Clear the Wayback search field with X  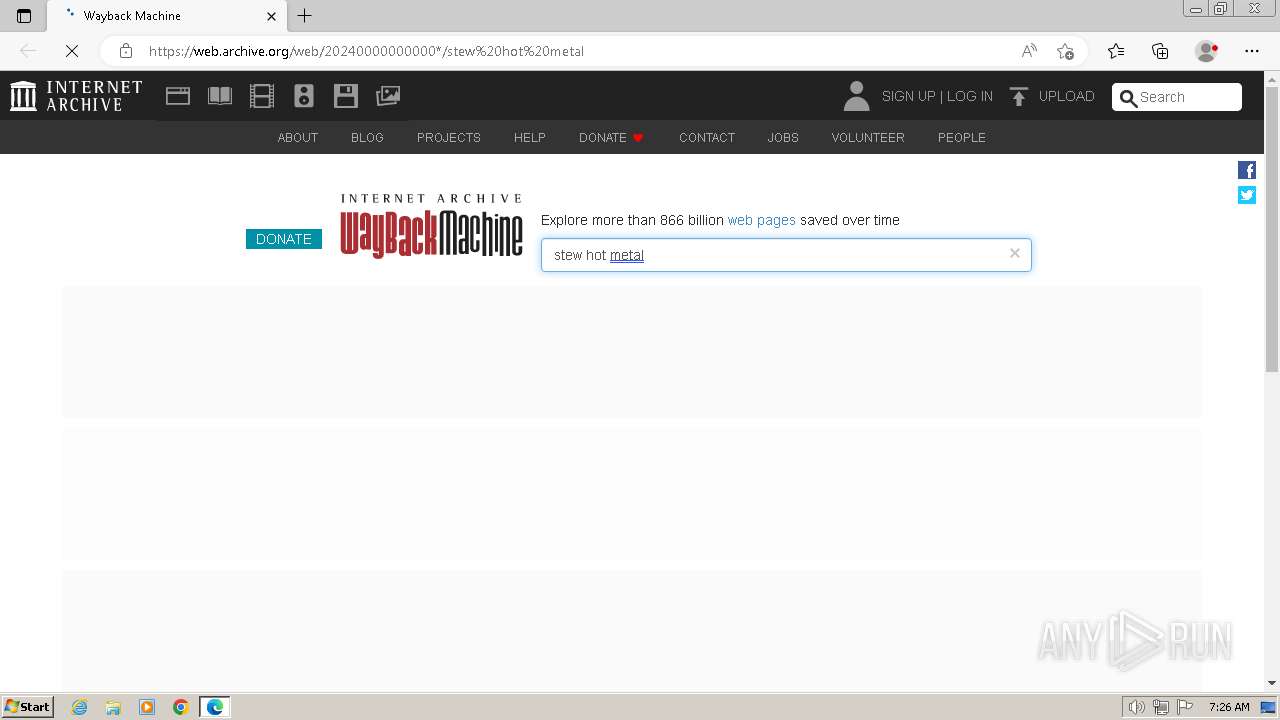(x=1015, y=253)
